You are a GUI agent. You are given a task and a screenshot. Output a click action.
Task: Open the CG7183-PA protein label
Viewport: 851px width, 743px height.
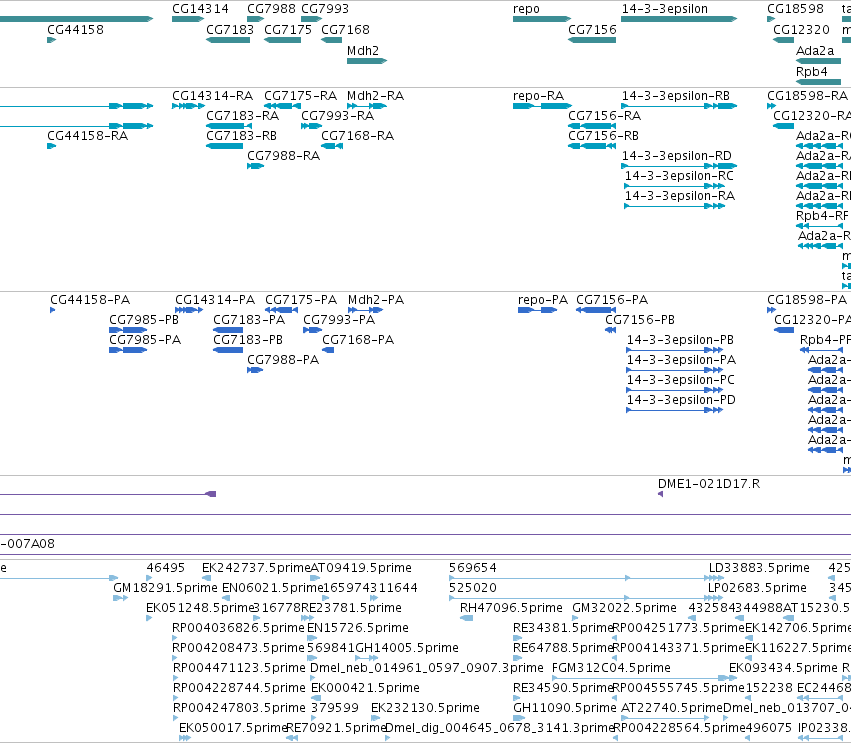coord(249,320)
